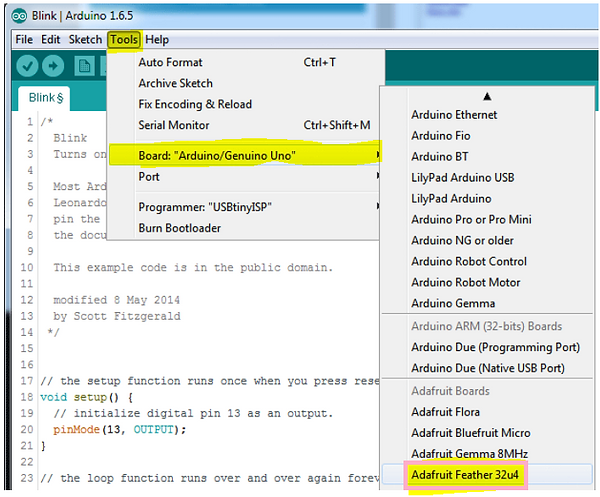Select Adafruit Feather 32u4 board
Viewport: 600px width, 497px height.
[487, 475]
